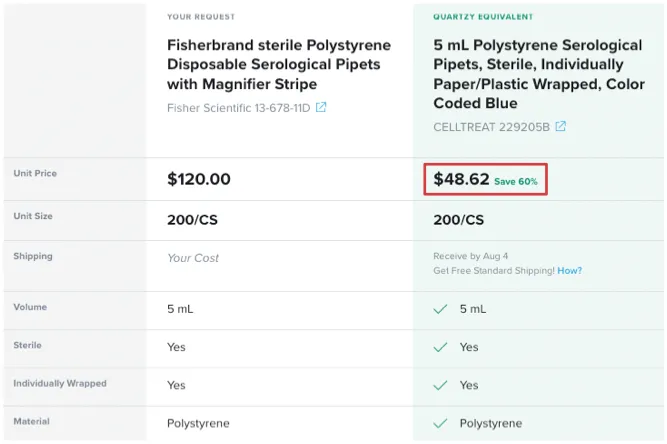Click the 'Receive by Aug 4' text
Screen dimensions: 667x444
[x=470, y=256]
